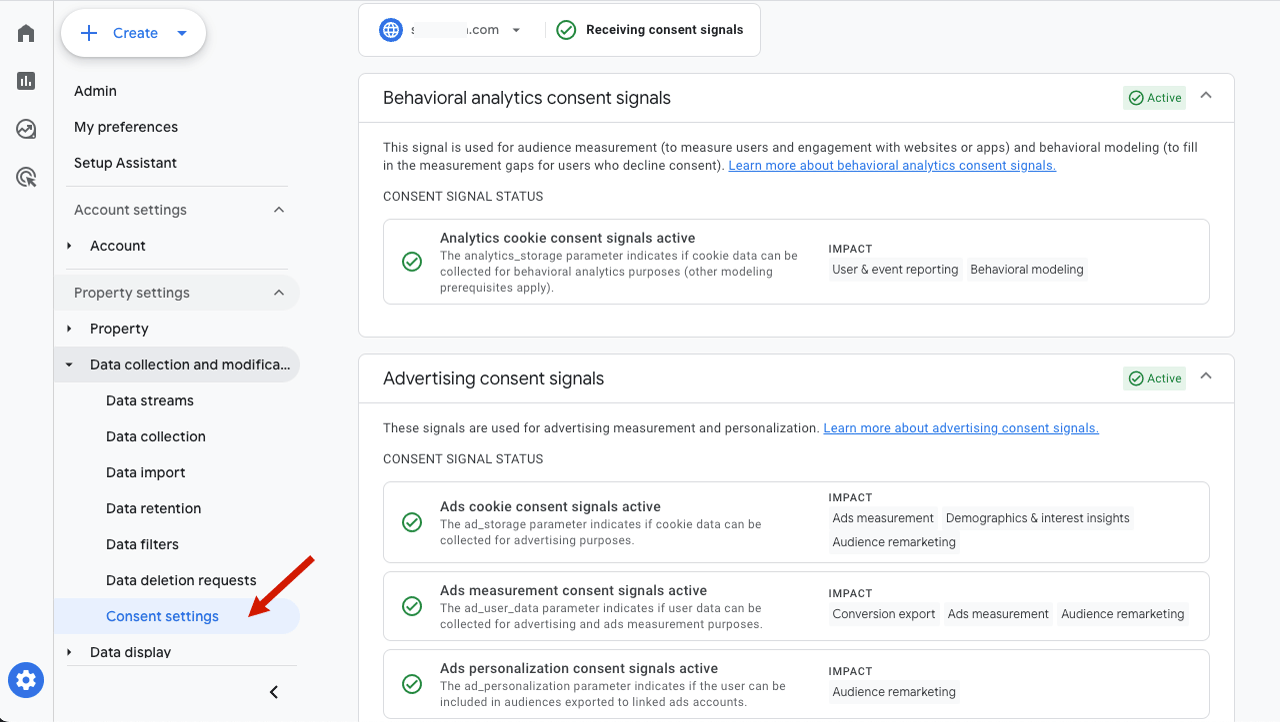Open Learn more about behavioral analytics link
The height and width of the screenshot is (722, 1280).
coord(892,165)
